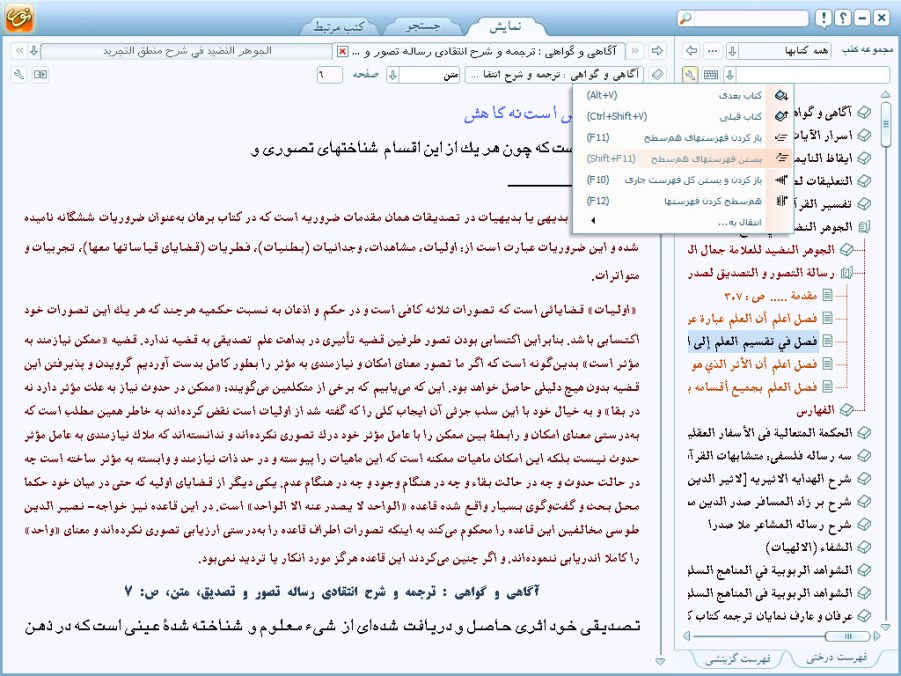Click the chevron button right of the آگاهی و گواهی tab
The image size is (901, 676).
click(x=635, y=51)
